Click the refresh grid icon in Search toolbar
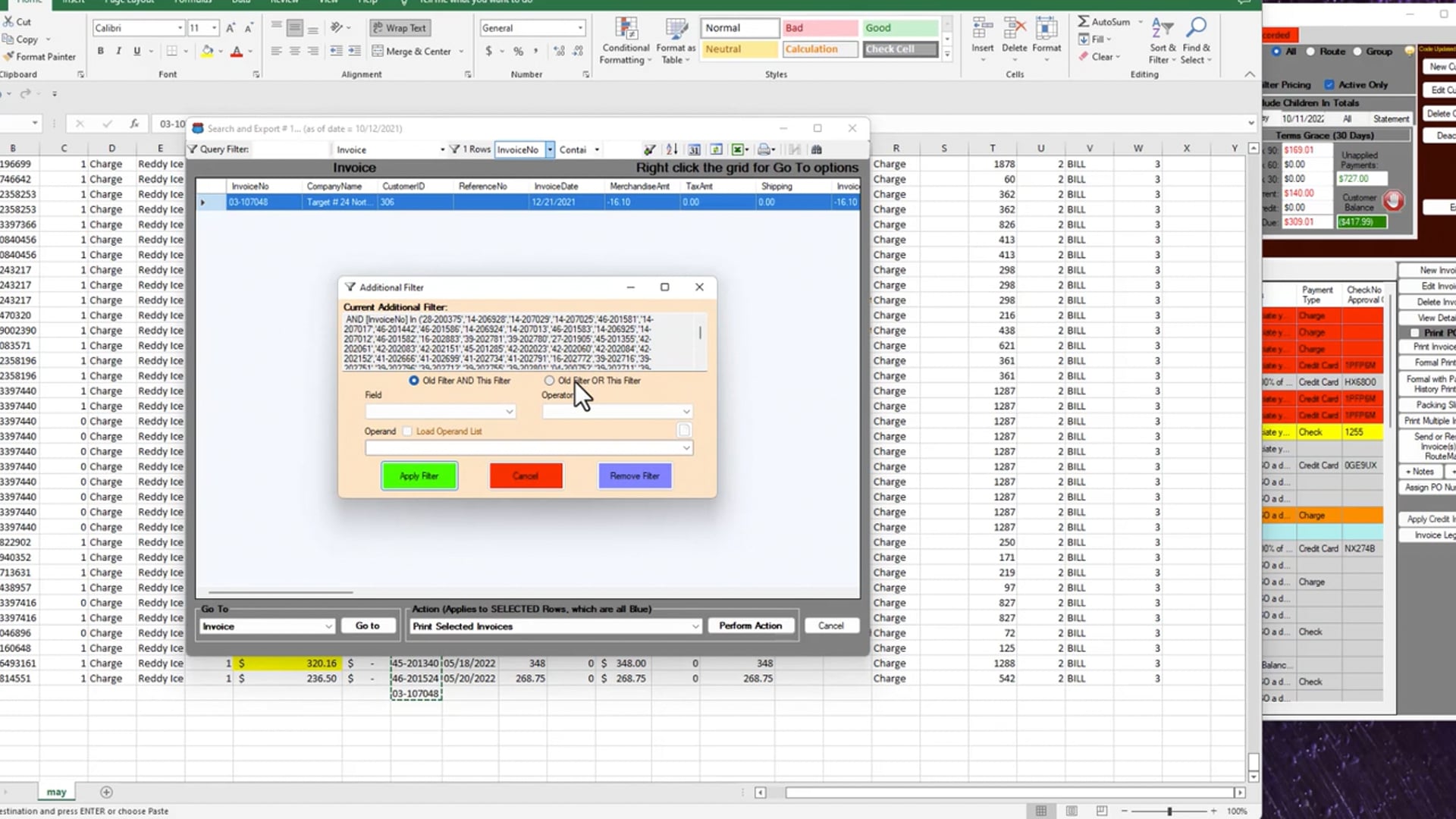1456x819 pixels. (x=716, y=149)
